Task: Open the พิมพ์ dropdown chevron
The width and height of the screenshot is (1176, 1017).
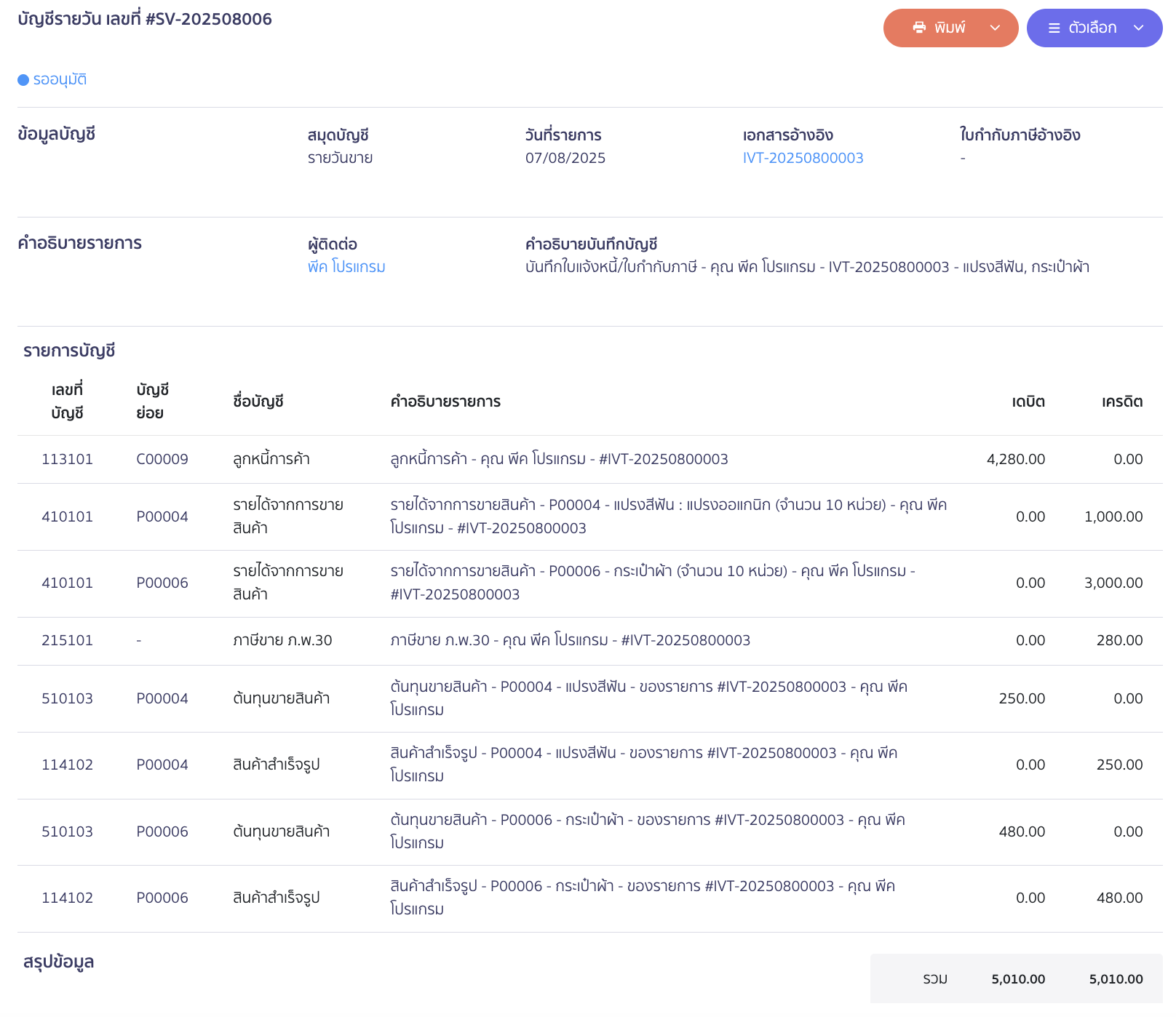Action: pos(995,28)
